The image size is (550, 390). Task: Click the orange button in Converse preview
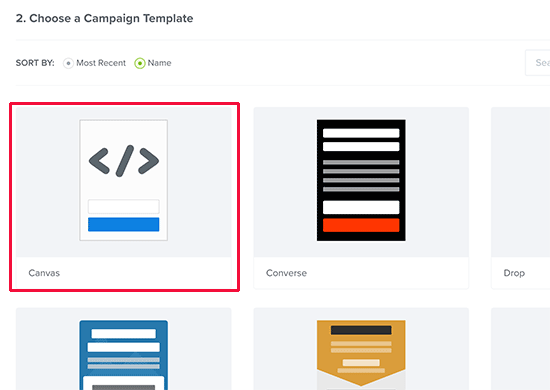coord(361,225)
